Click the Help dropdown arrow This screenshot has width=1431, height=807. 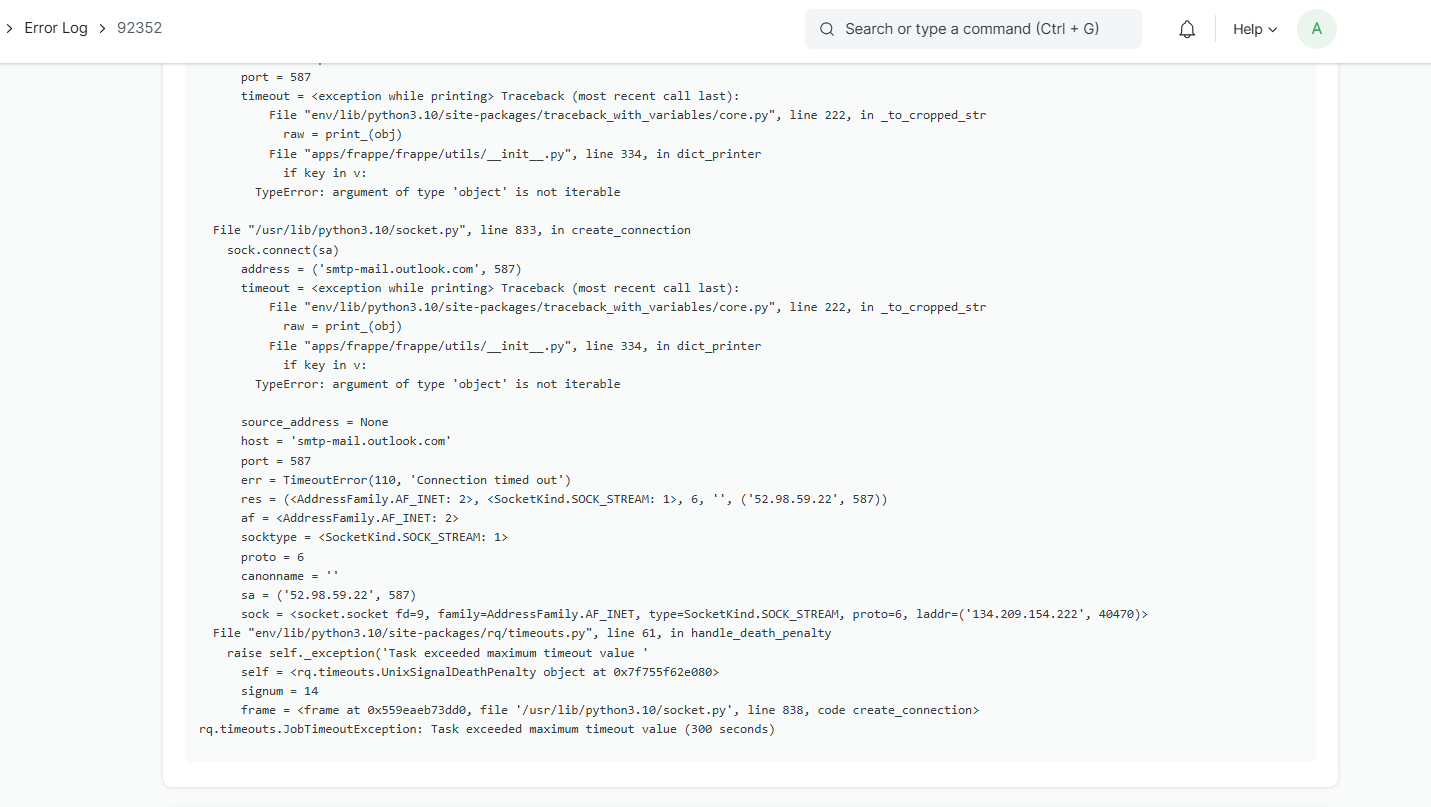coord(1275,29)
